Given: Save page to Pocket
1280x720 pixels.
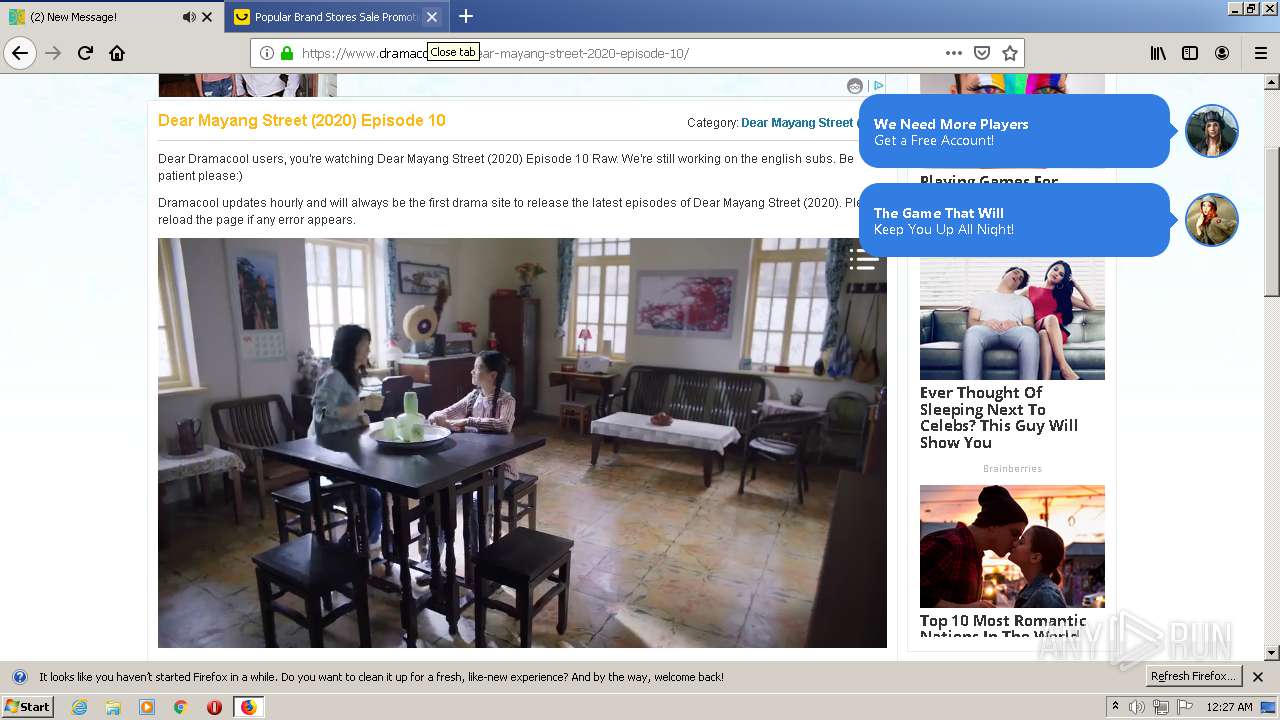Looking at the screenshot, I should [982, 53].
